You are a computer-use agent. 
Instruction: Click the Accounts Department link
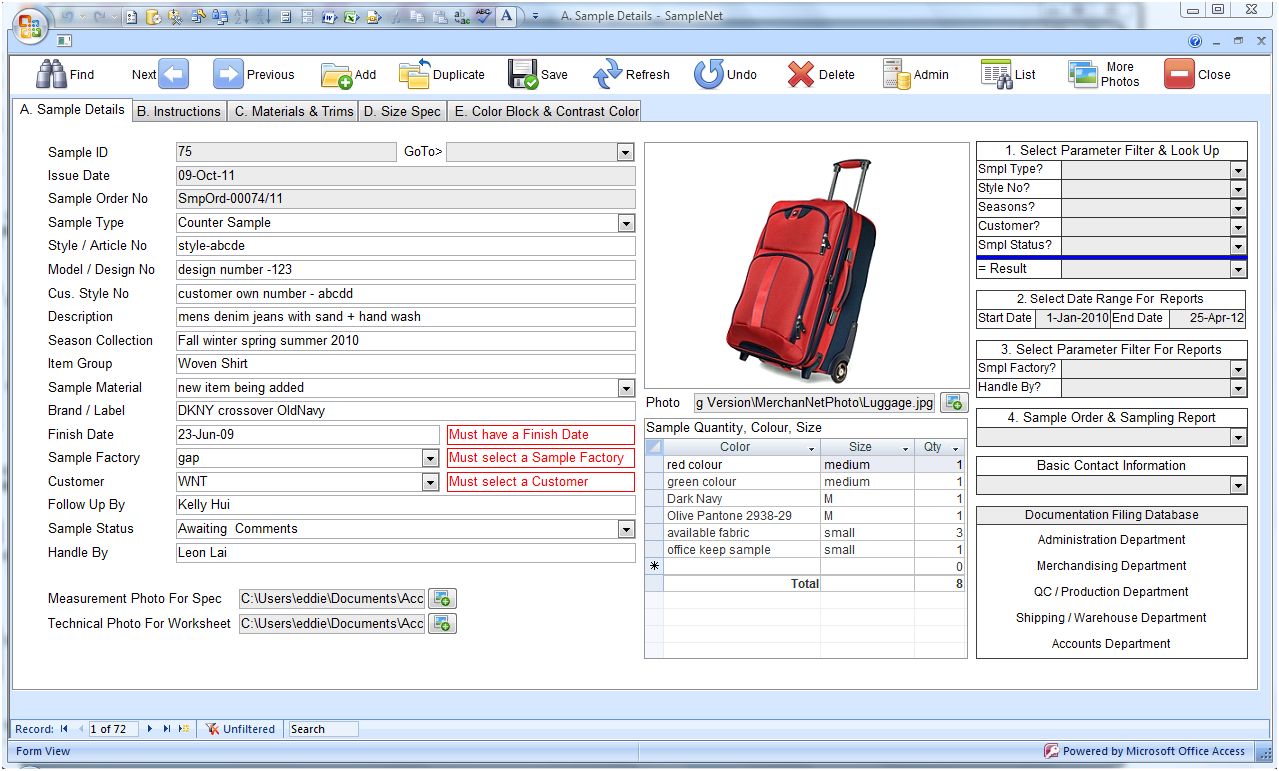pyautogui.click(x=1111, y=644)
